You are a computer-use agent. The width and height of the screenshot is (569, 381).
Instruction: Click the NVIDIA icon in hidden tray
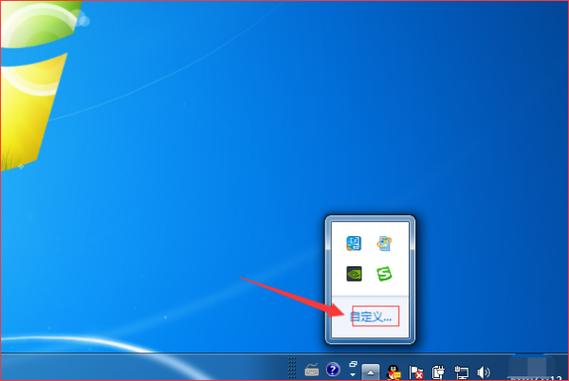point(354,274)
